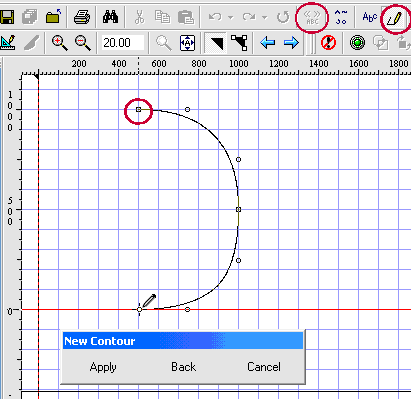Click the set-square and pencil geometry icon
Image resolution: width=411 pixels, height=399 pixels.
coord(7,43)
